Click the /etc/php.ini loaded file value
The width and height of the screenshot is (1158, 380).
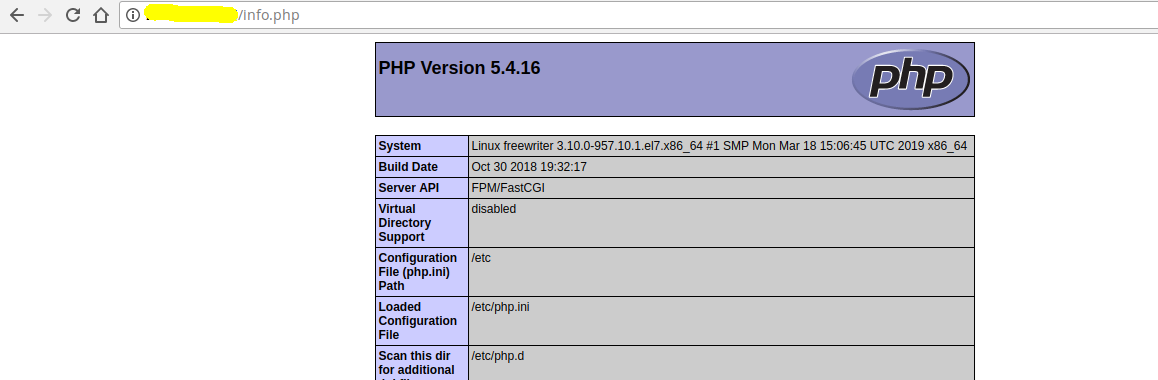coord(721,321)
